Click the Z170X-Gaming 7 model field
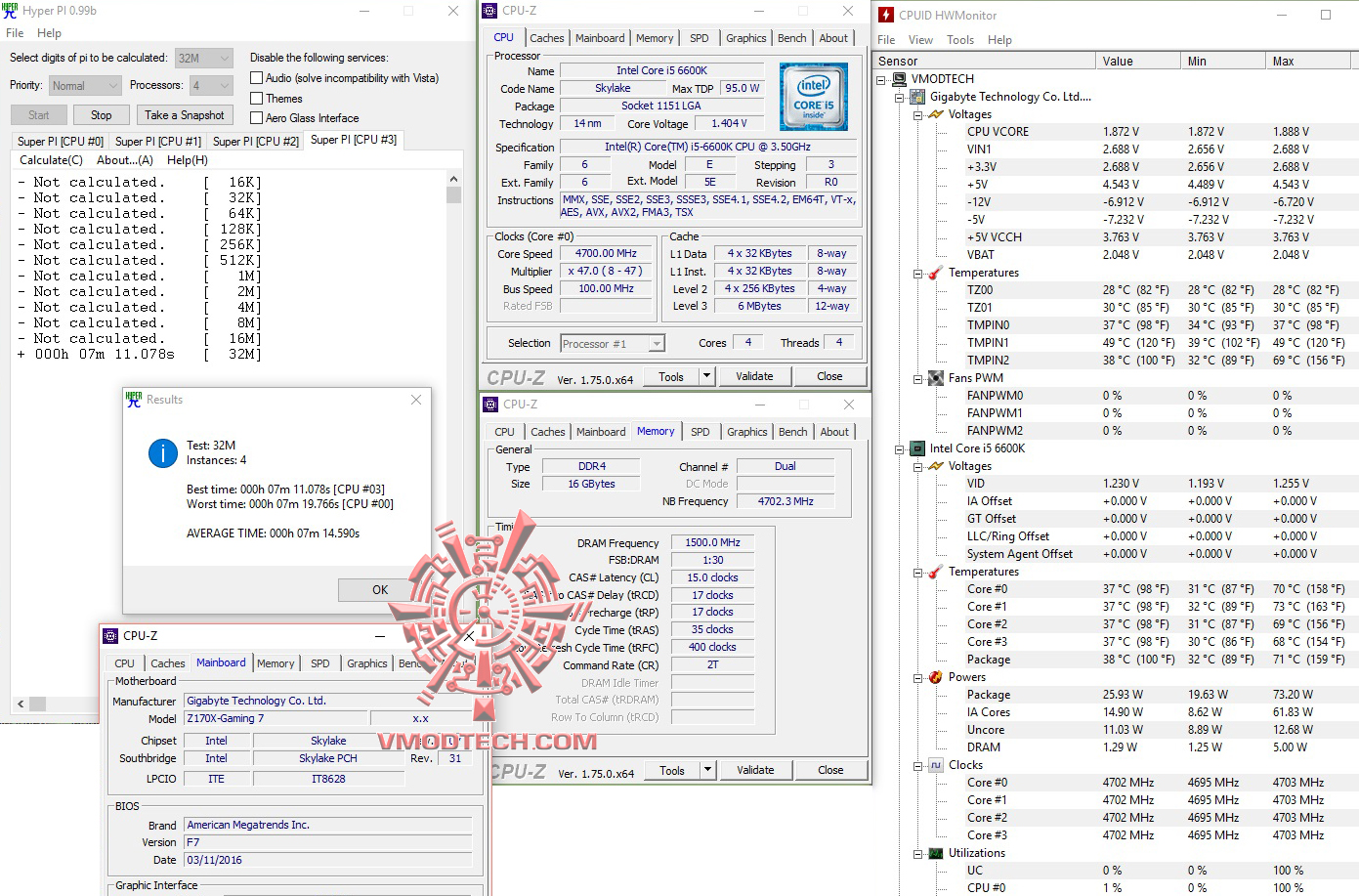 coord(277,718)
